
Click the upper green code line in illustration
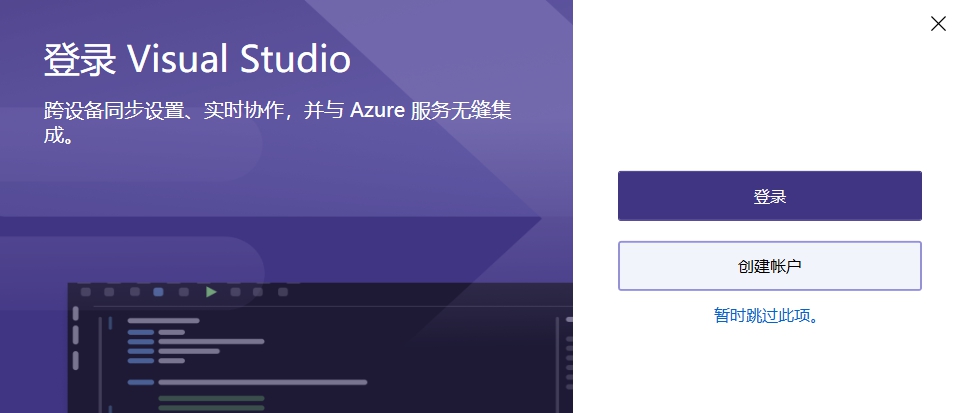(211, 398)
